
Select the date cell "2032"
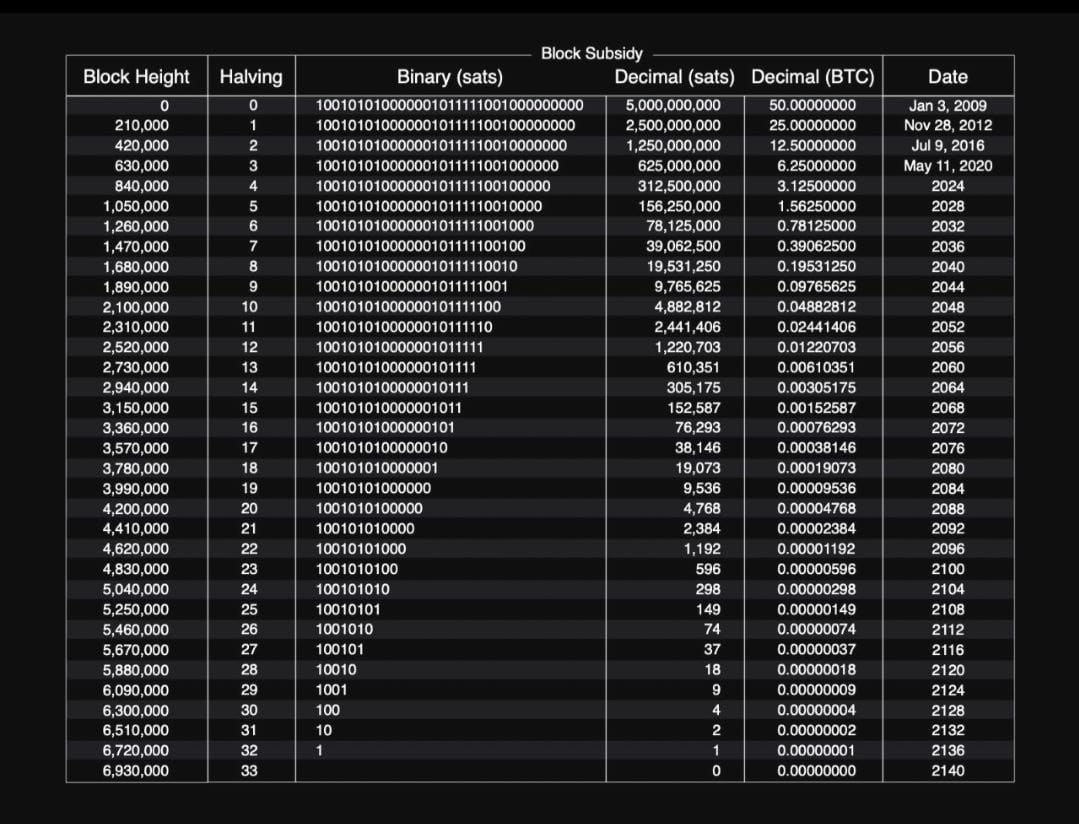coord(948,226)
